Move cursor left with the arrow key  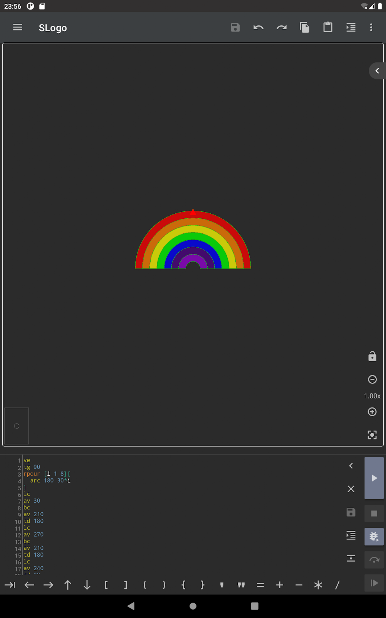[x=29, y=585]
